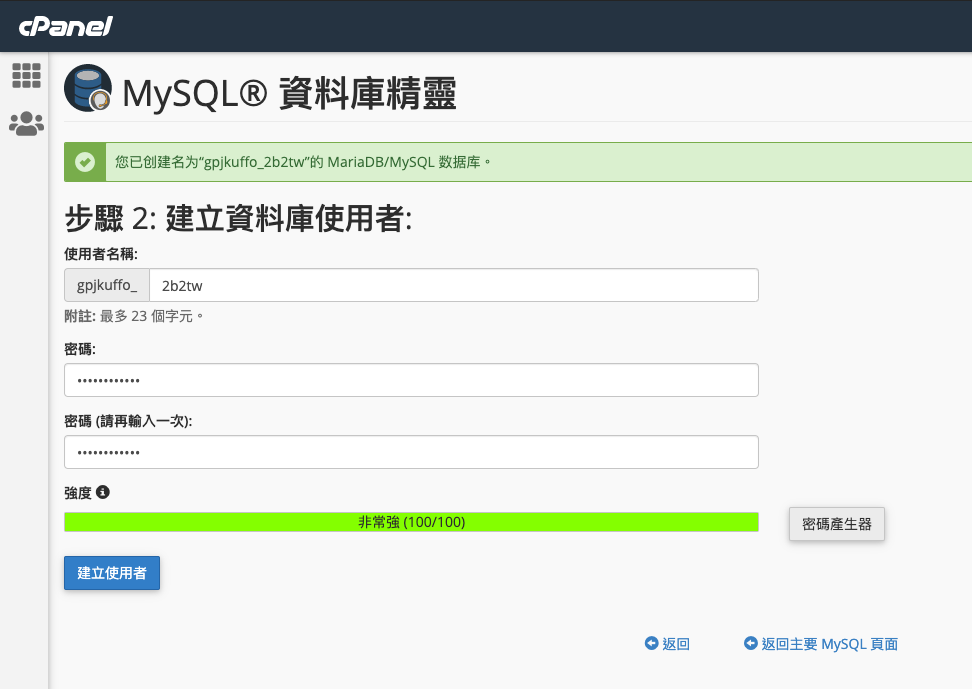Click the 建立使用者 button

[x=112, y=572]
